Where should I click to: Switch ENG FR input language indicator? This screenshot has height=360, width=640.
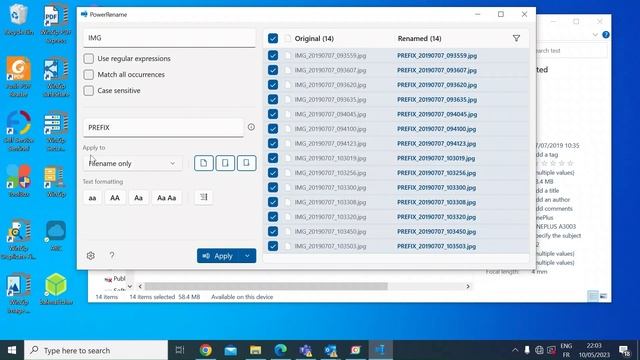tap(566, 350)
